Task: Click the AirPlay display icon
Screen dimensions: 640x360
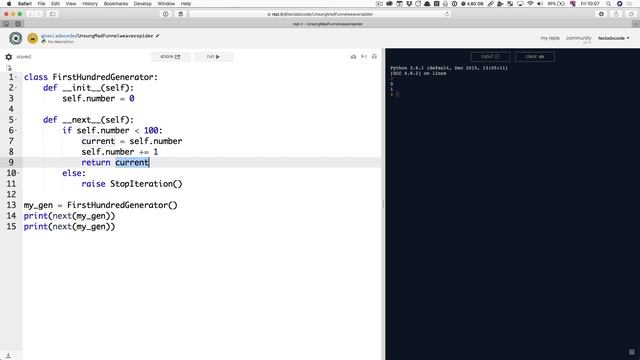Action: (x=520, y=4)
